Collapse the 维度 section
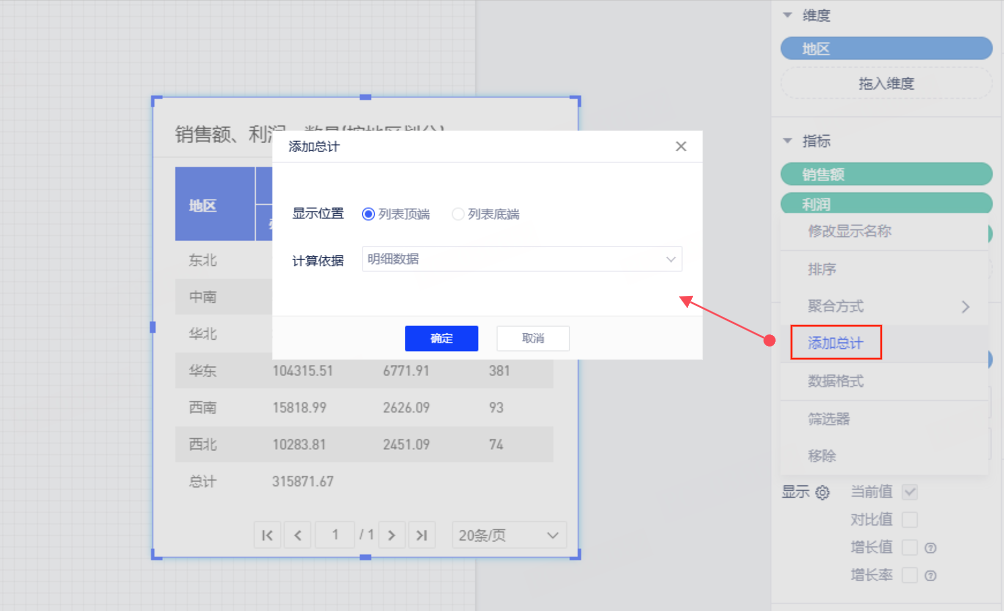The height and width of the screenshot is (611, 1004). point(788,15)
